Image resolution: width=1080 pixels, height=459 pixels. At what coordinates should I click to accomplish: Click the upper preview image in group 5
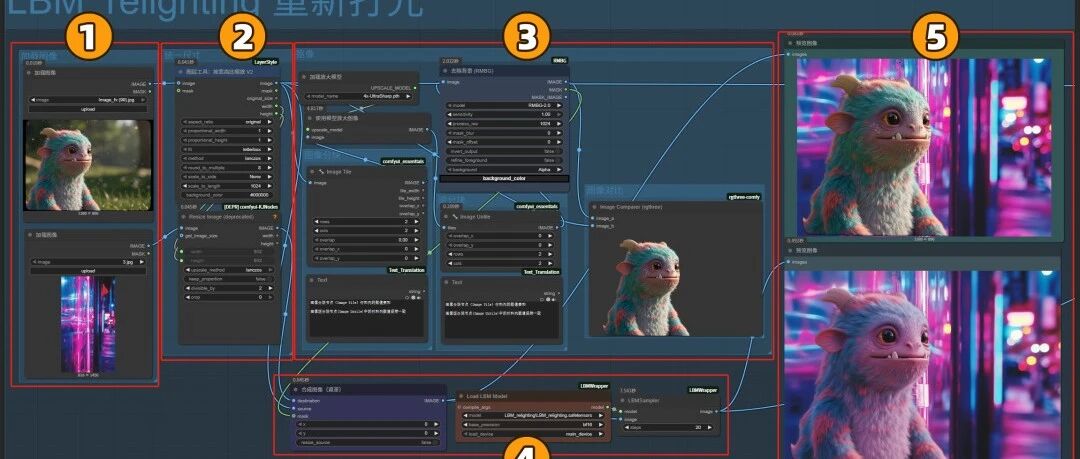tap(924, 147)
